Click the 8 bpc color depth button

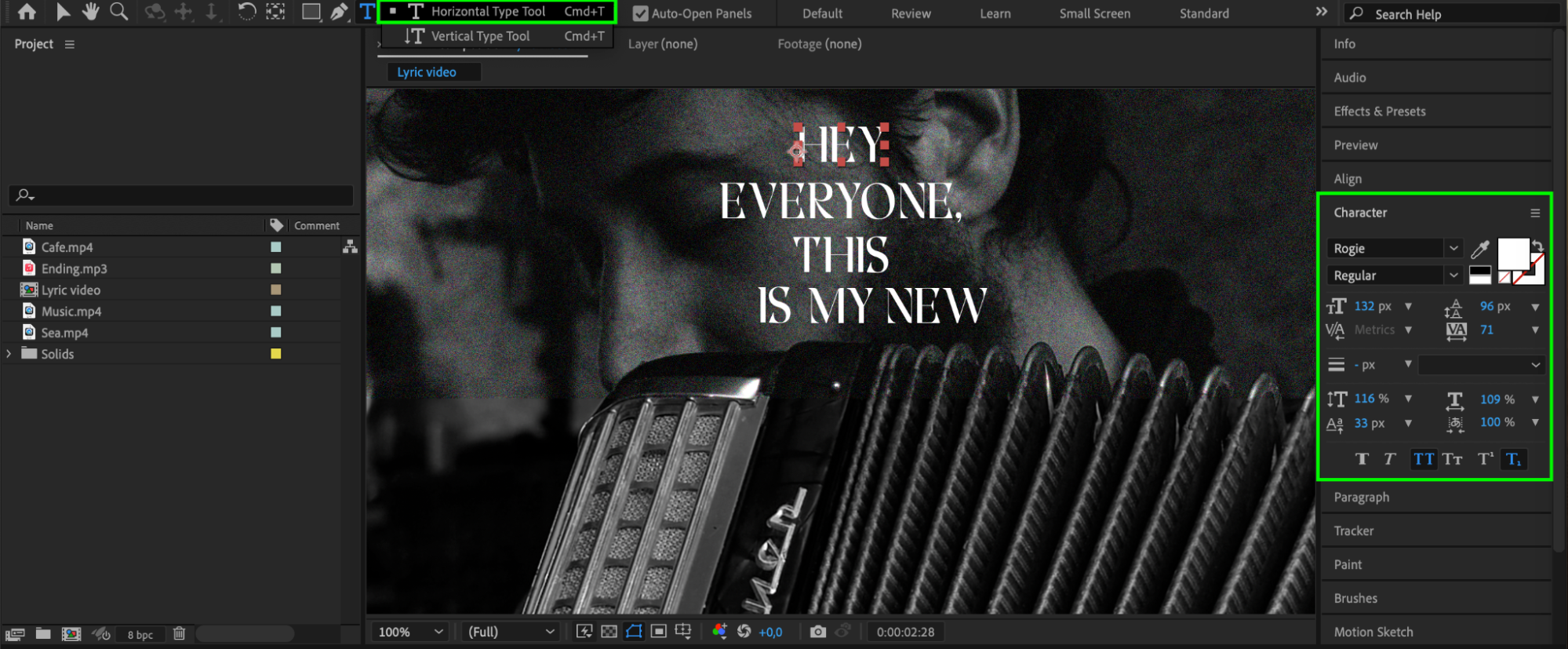pos(140,635)
